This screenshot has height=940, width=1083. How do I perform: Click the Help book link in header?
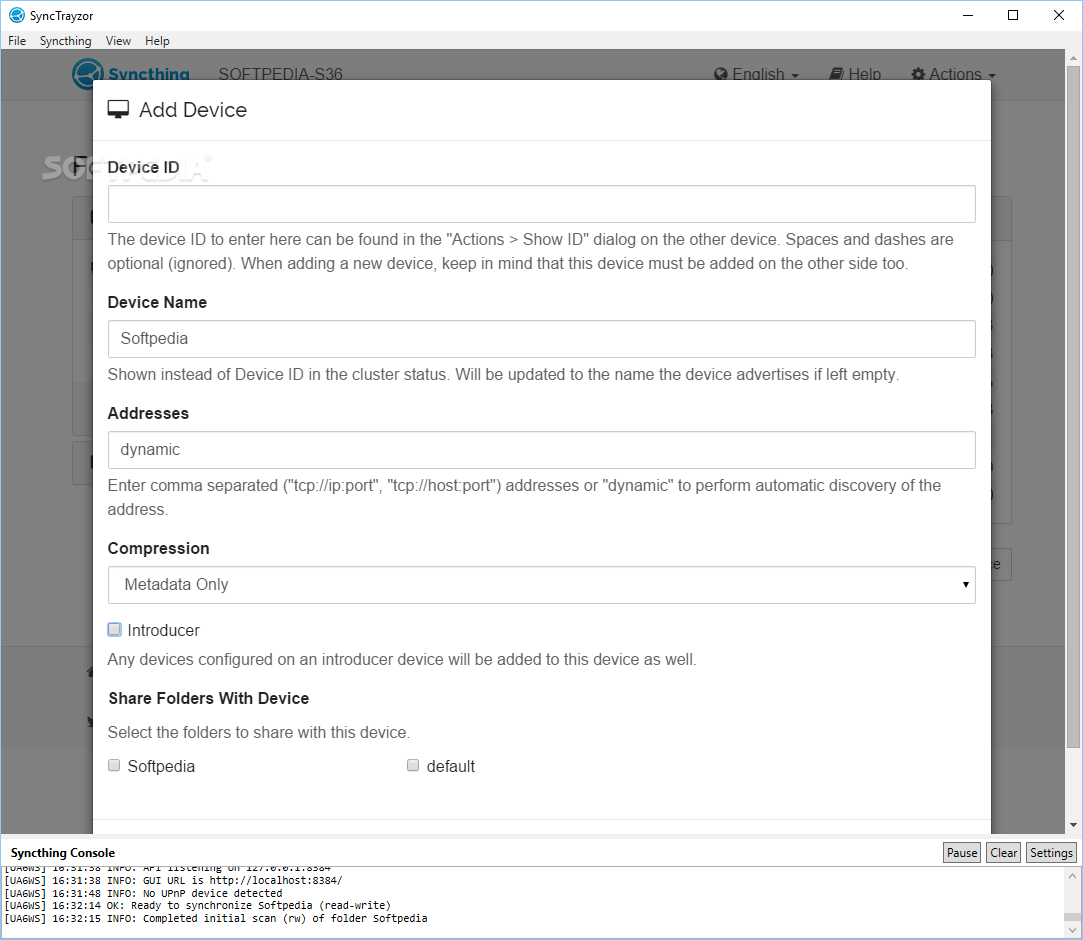point(855,74)
